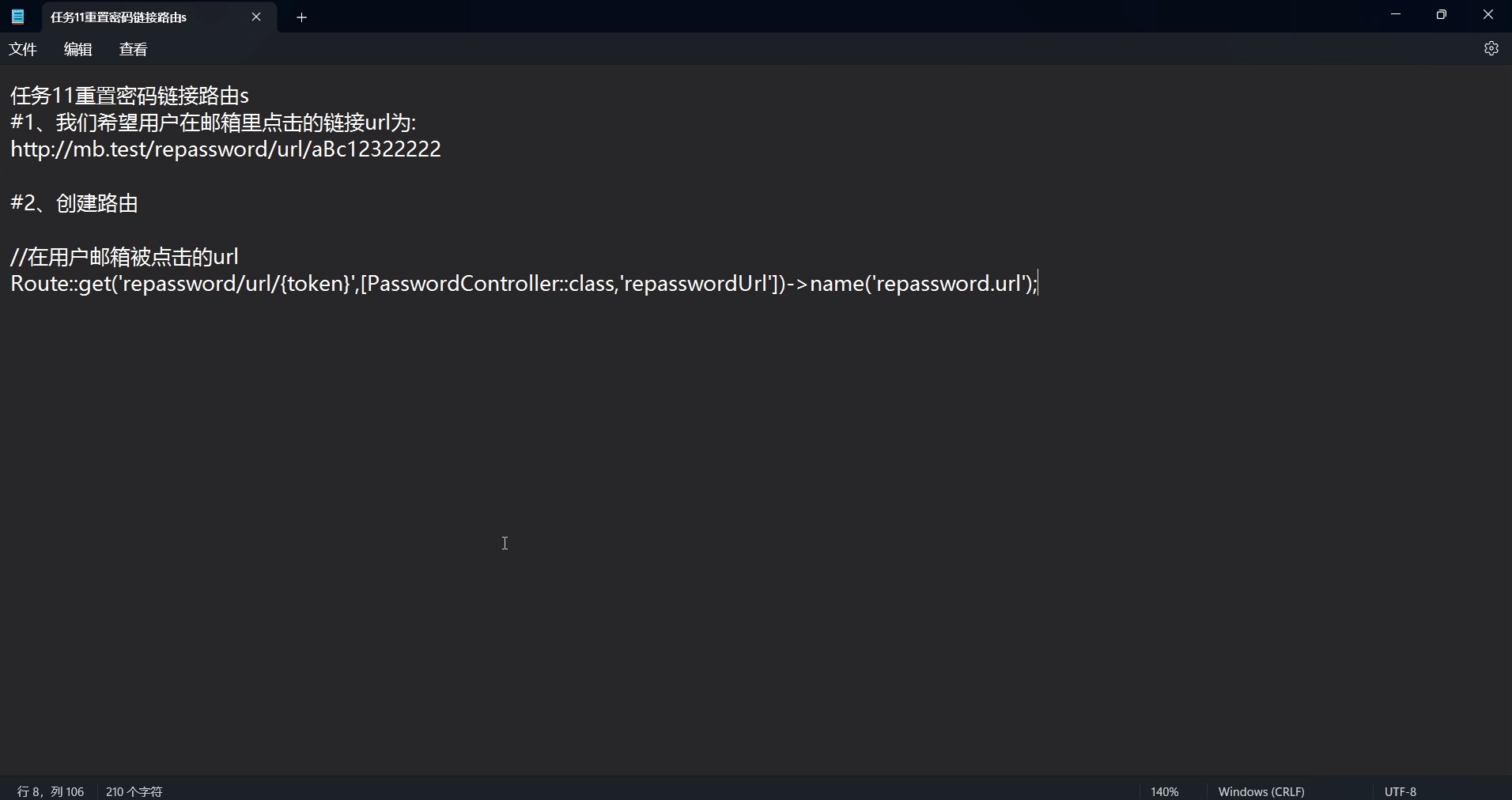Click the Notepad app icon top-left

click(x=17, y=17)
